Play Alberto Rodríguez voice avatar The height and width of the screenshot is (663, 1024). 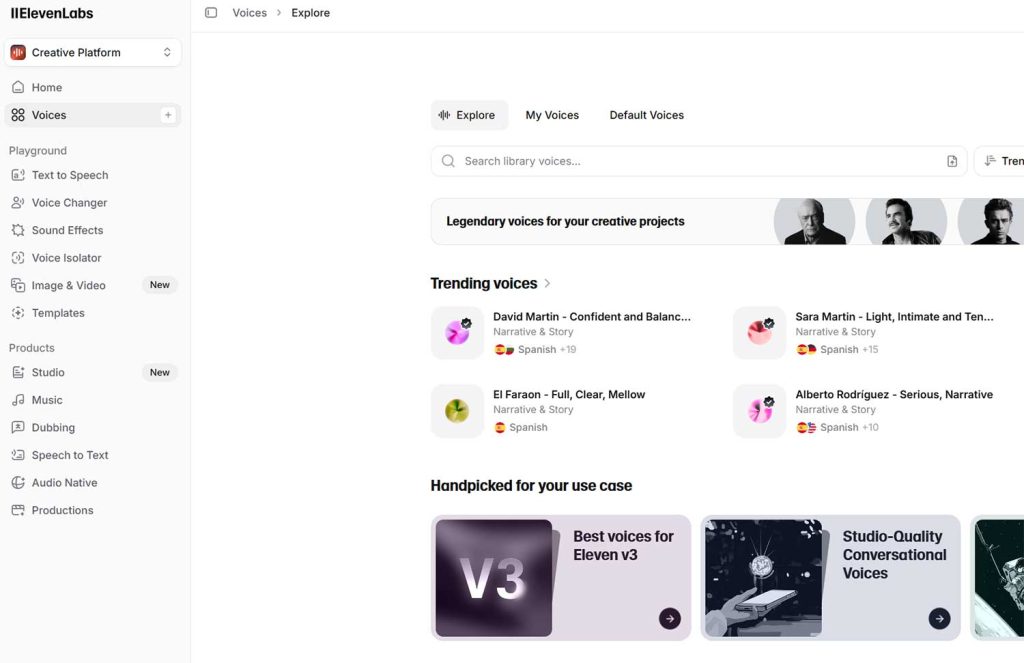pyautogui.click(x=760, y=411)
